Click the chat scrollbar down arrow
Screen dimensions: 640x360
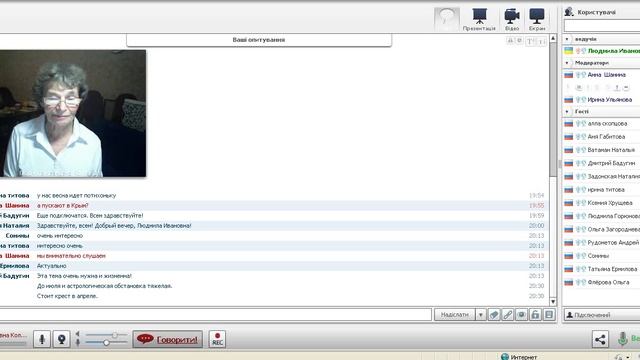coord(553,302)
